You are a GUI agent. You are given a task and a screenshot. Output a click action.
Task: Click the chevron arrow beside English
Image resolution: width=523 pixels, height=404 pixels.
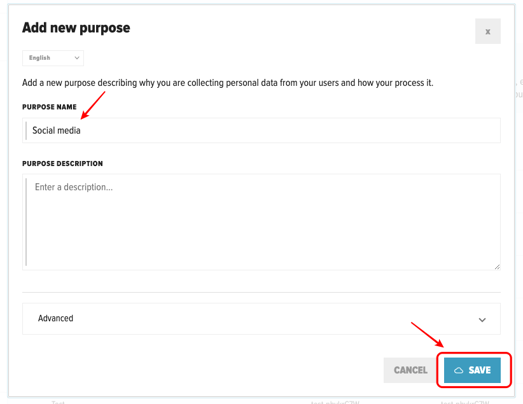pos(77,58)
